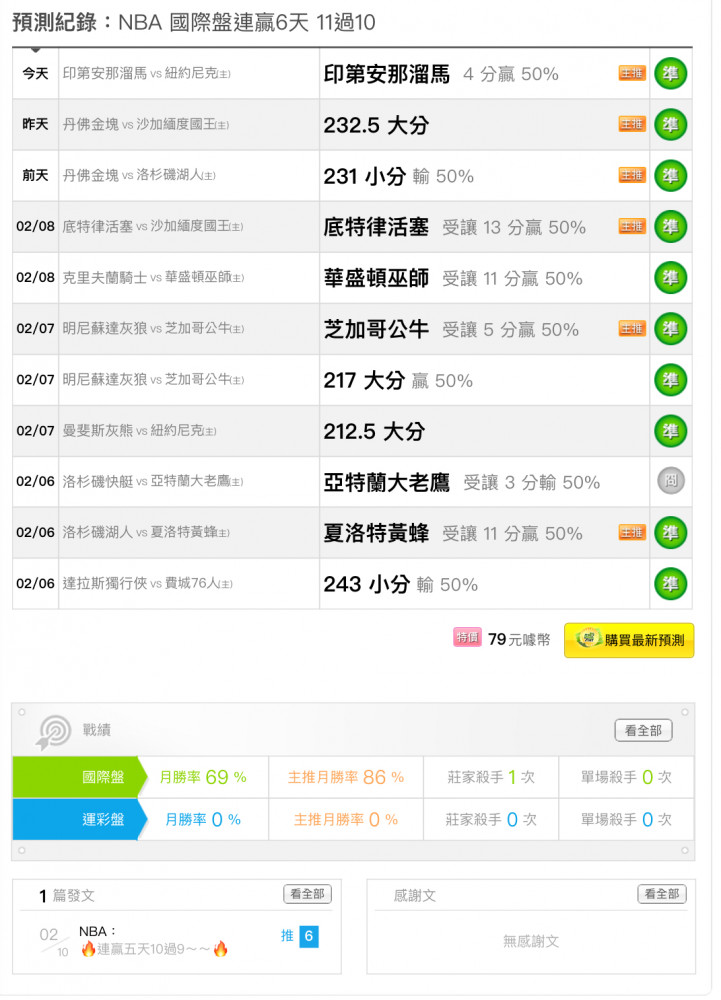Open 看全部 in 發文 panel

[x=307, y=894]
